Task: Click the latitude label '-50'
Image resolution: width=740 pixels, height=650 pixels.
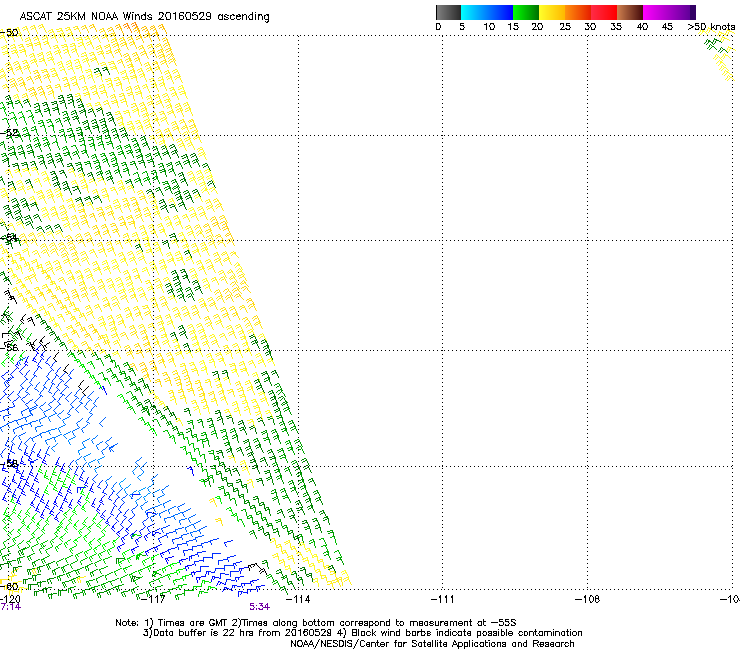Action: click(x=9, y=33)
